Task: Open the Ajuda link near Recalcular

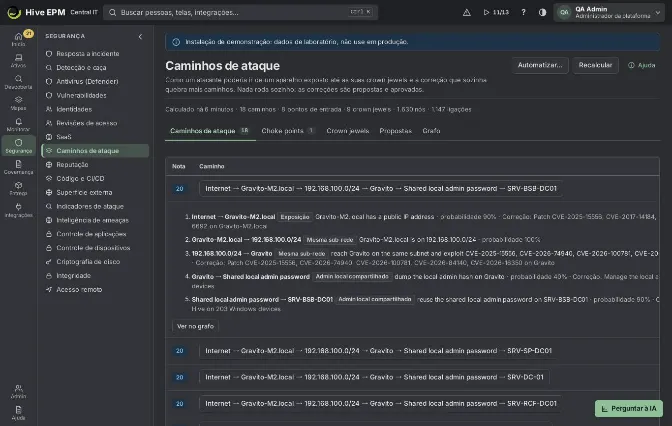Action: (x=642, y=65)
